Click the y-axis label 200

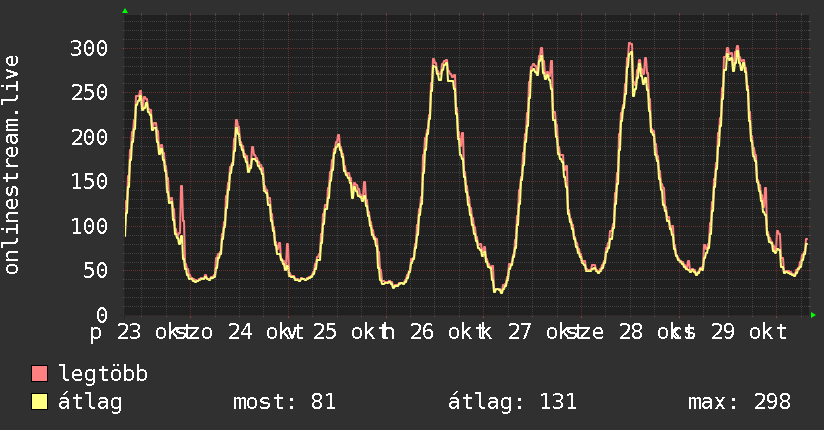pyautogui.click(x=89, y=137)
